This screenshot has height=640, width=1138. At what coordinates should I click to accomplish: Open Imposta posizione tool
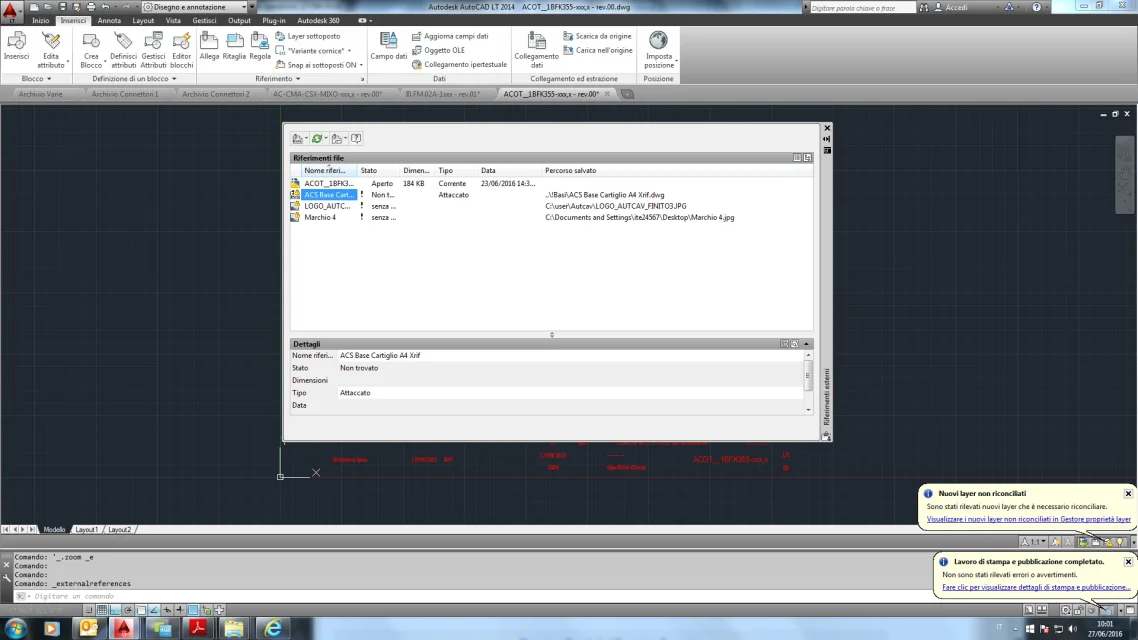pos(659,50)
